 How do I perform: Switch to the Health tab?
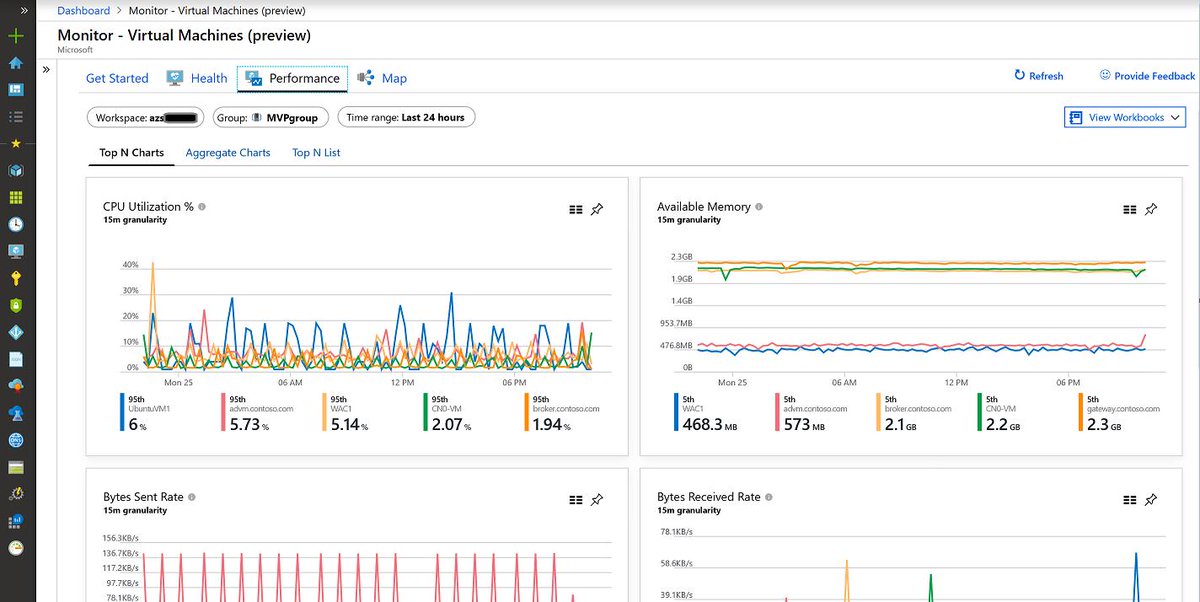pyautogui.click(x=198, y=78)
